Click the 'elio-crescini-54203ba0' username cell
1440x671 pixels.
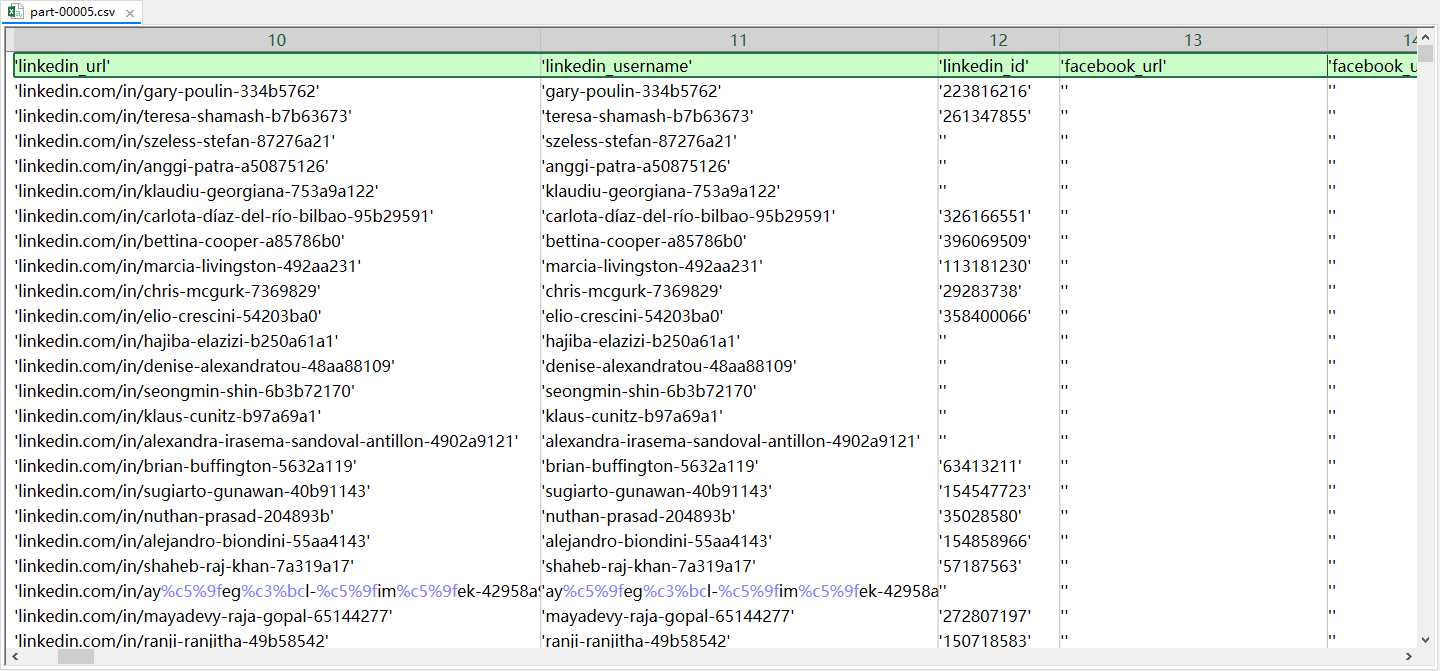pos(739,316)
